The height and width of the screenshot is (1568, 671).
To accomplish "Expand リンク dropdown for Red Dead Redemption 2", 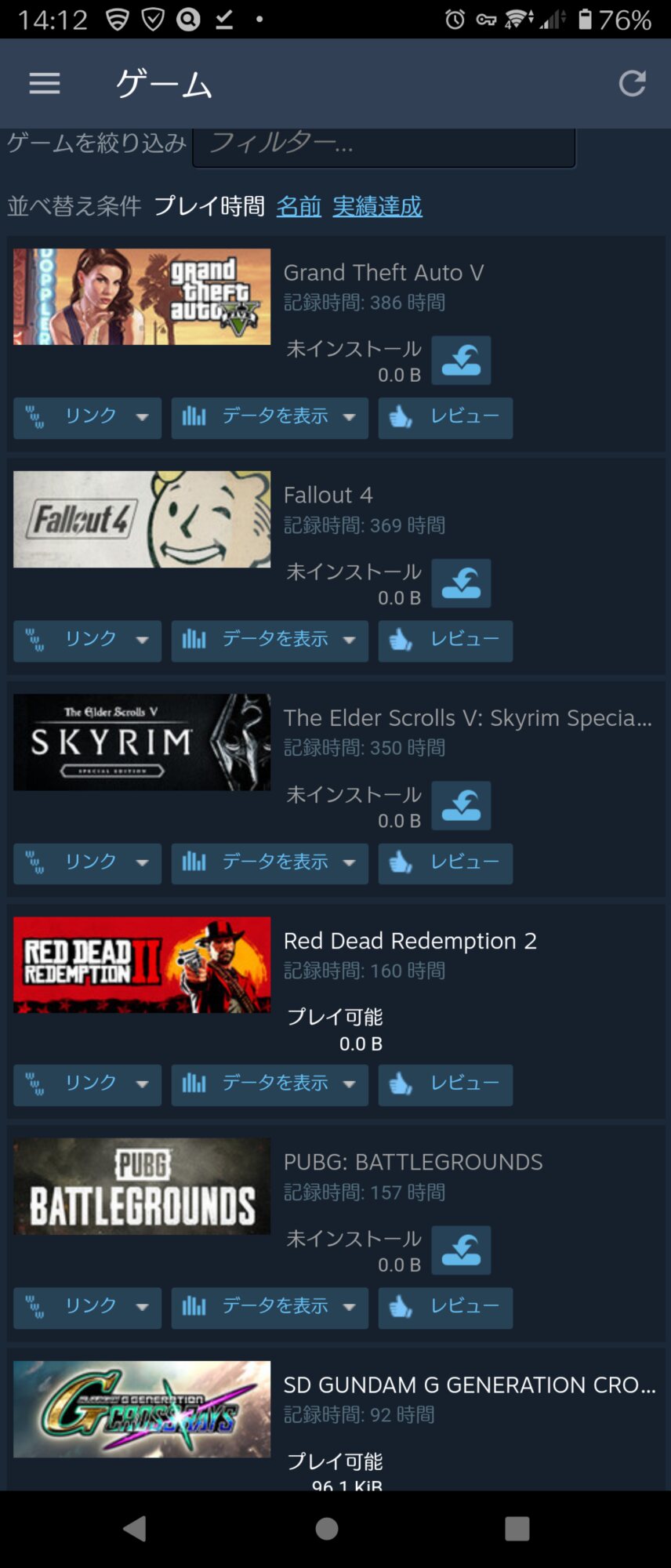I will click(x=87, y=1084).
